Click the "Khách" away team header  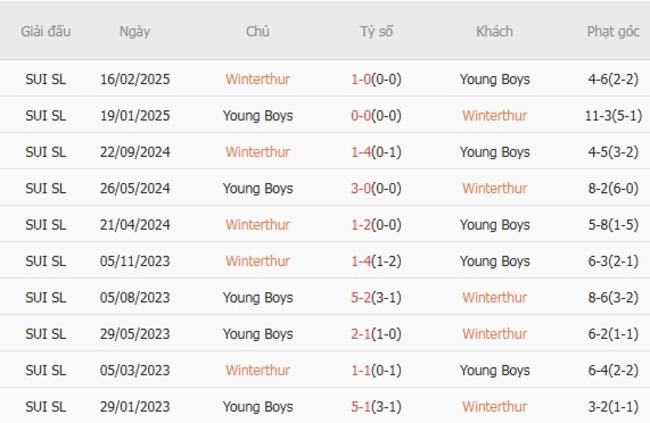tap(494, 31)
